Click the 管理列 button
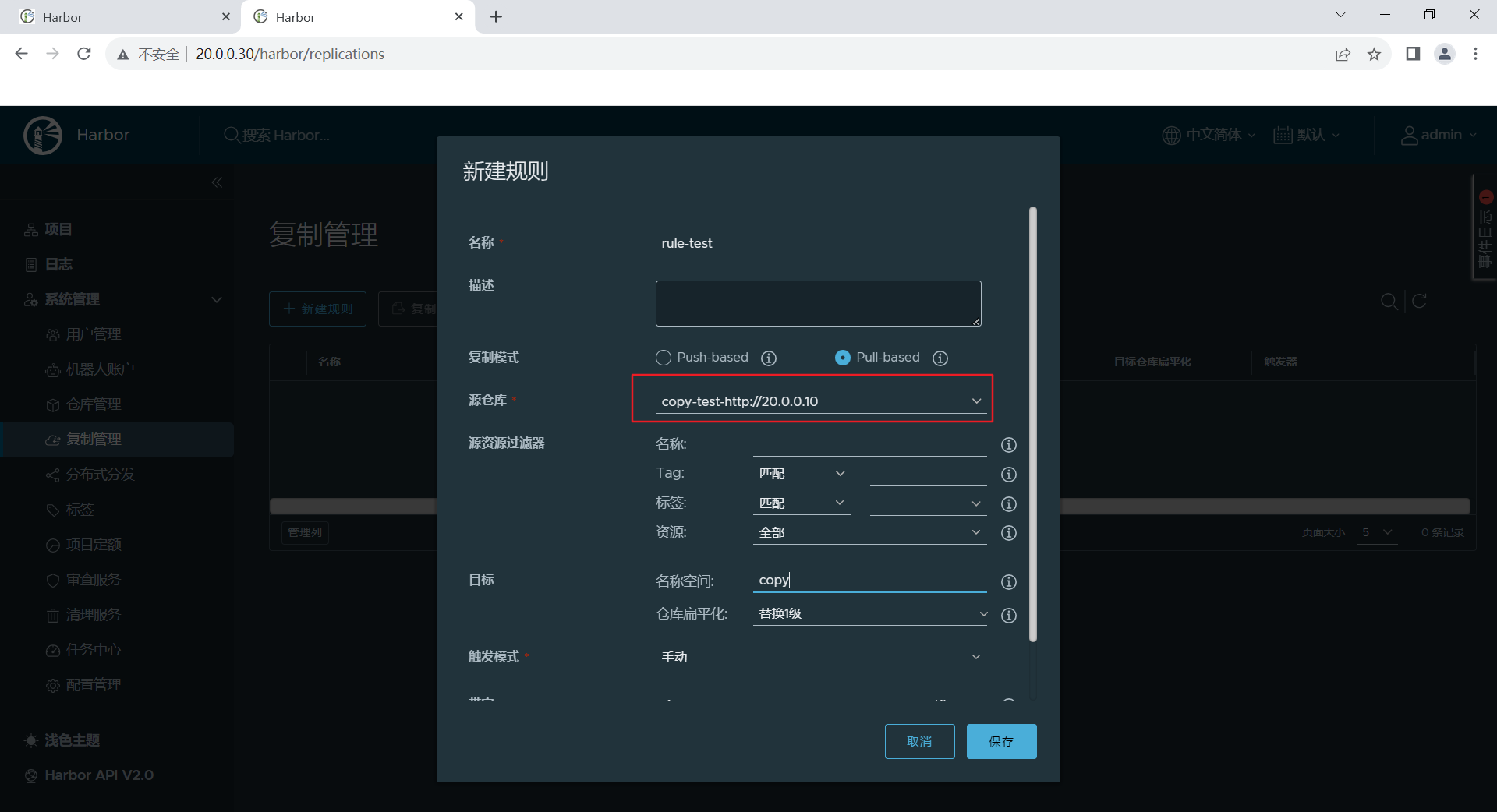 pos(304,532)
